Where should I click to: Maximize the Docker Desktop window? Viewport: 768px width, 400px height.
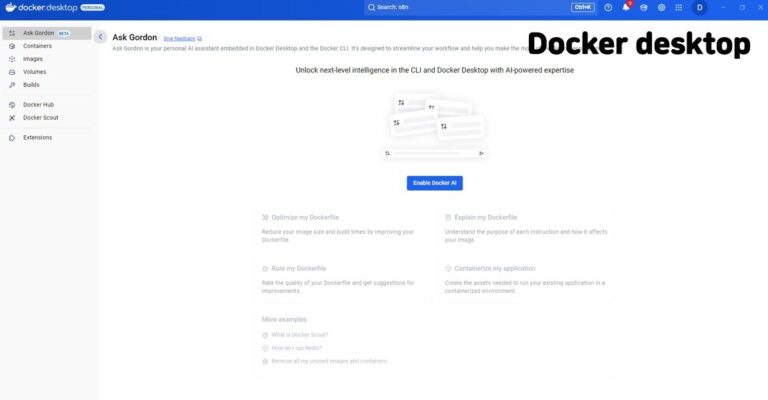pos(742,7)
